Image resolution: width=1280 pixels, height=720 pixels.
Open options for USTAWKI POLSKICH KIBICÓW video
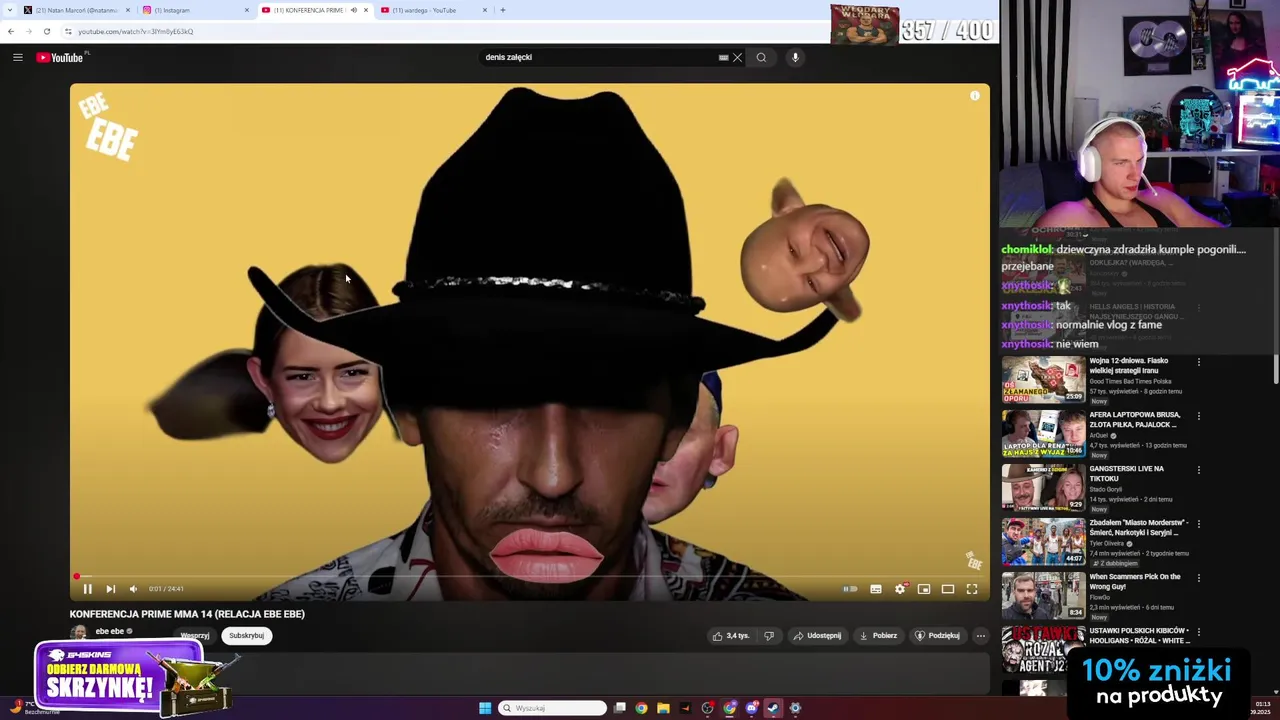1199,632
